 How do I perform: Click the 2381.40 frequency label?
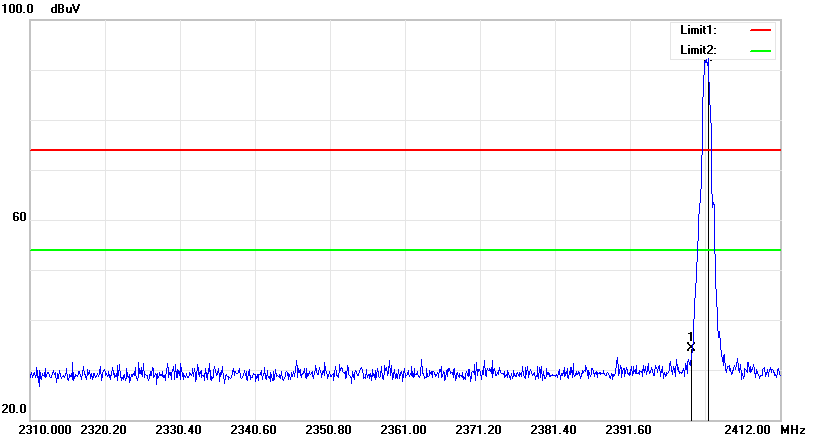[x=553, y=430]
